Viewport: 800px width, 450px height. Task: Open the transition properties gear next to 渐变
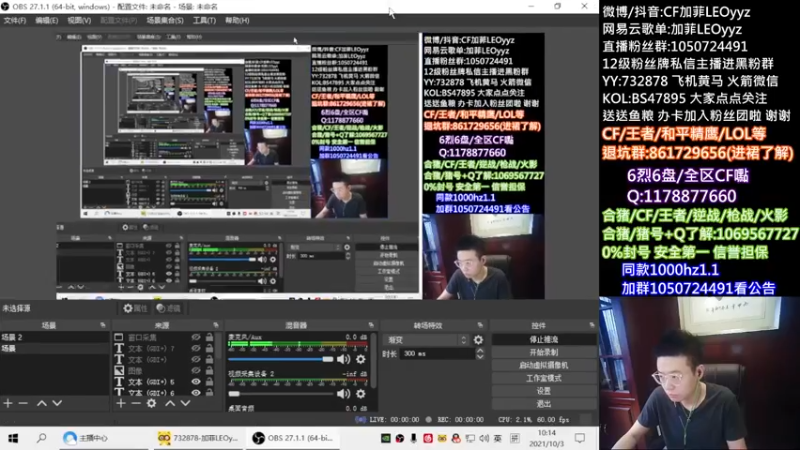click(478, 340)
